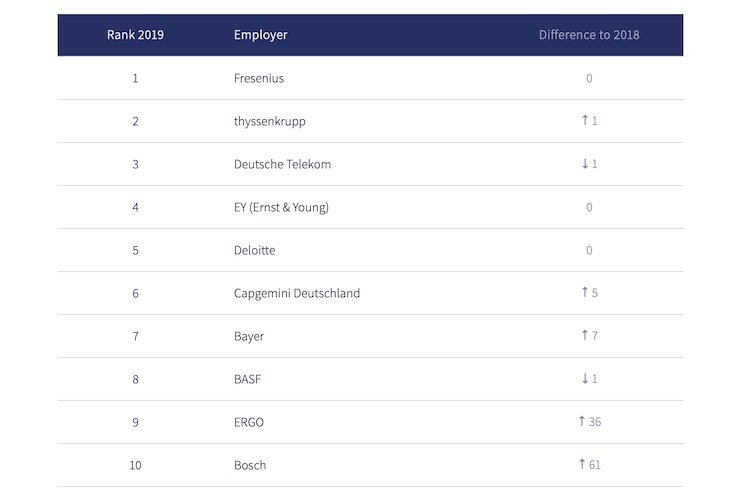
Task: Click the BASF employer entry
Action: [x=247, y=379]
